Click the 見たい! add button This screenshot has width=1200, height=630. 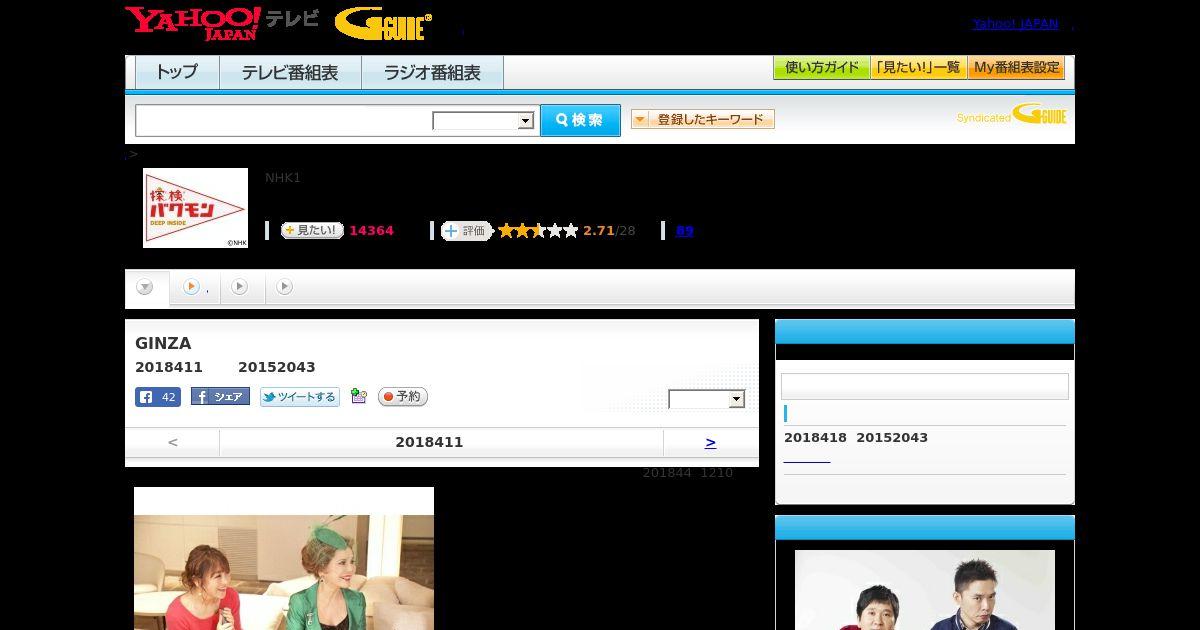(312, 231)
